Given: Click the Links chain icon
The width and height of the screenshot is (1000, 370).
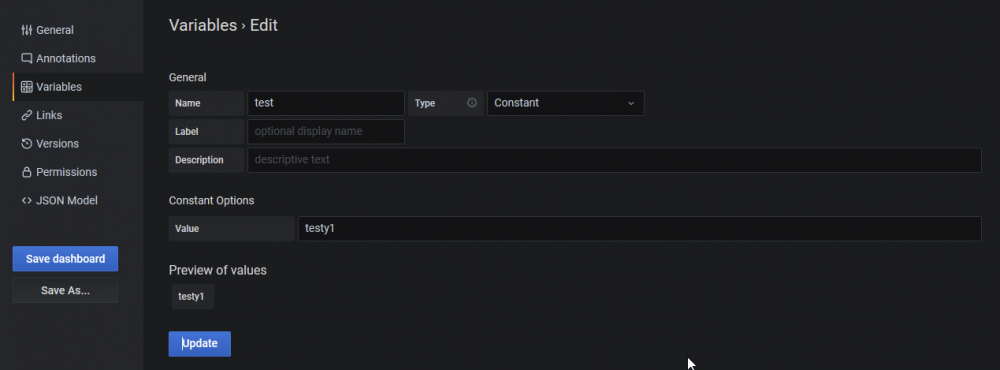Looking at the screenshot, I should [26, 115].
